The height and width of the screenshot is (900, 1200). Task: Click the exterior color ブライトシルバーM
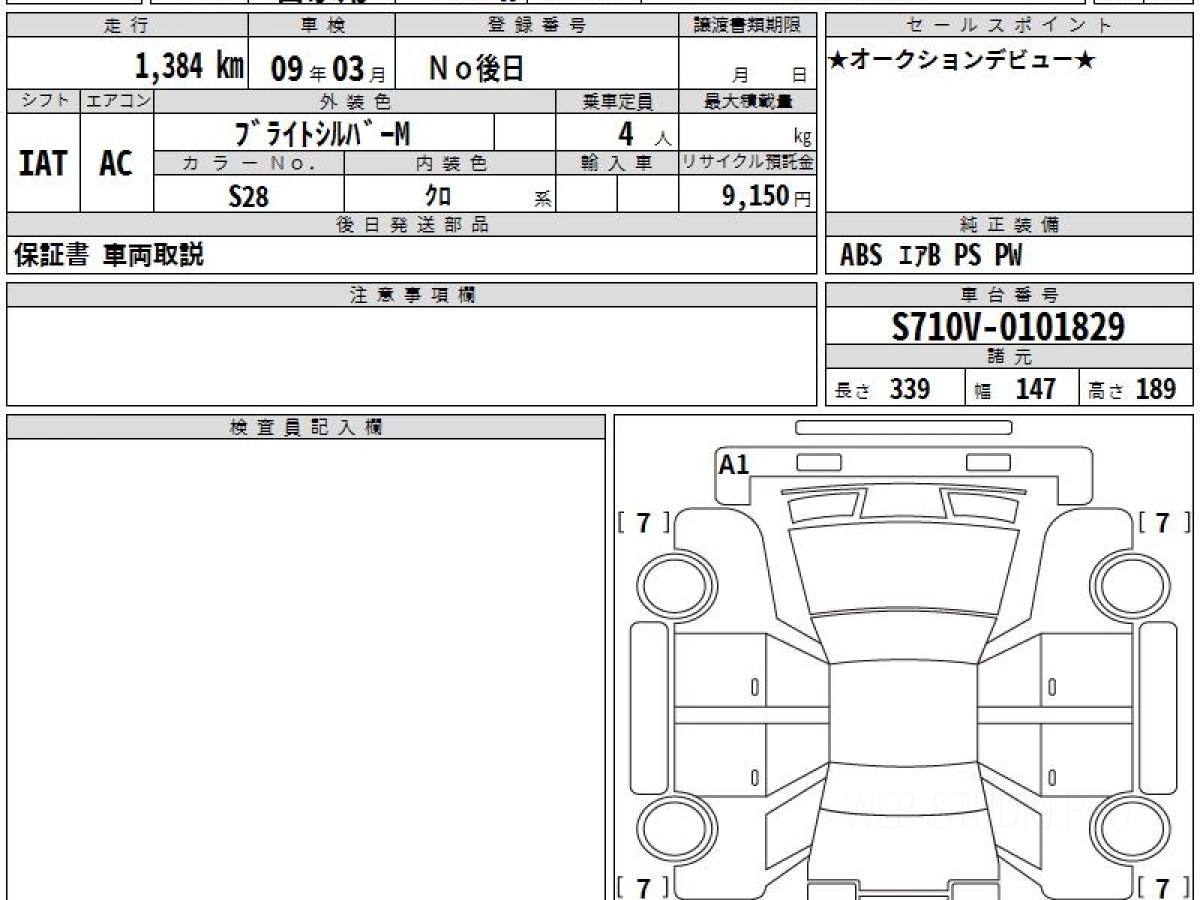pyautogui.click(x=324, y=133)
